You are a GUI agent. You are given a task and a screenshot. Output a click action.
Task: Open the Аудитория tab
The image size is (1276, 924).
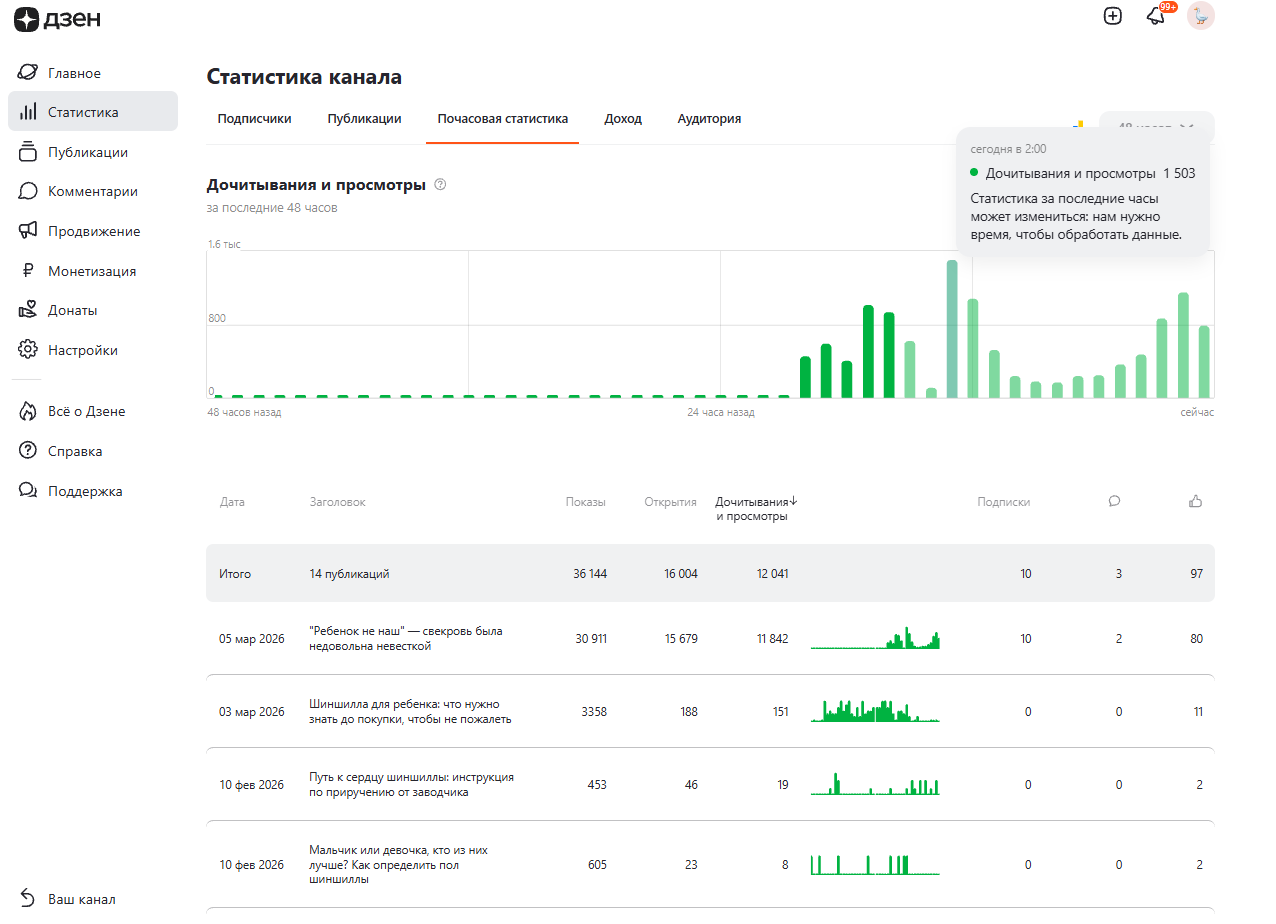(x=709, y=119)
